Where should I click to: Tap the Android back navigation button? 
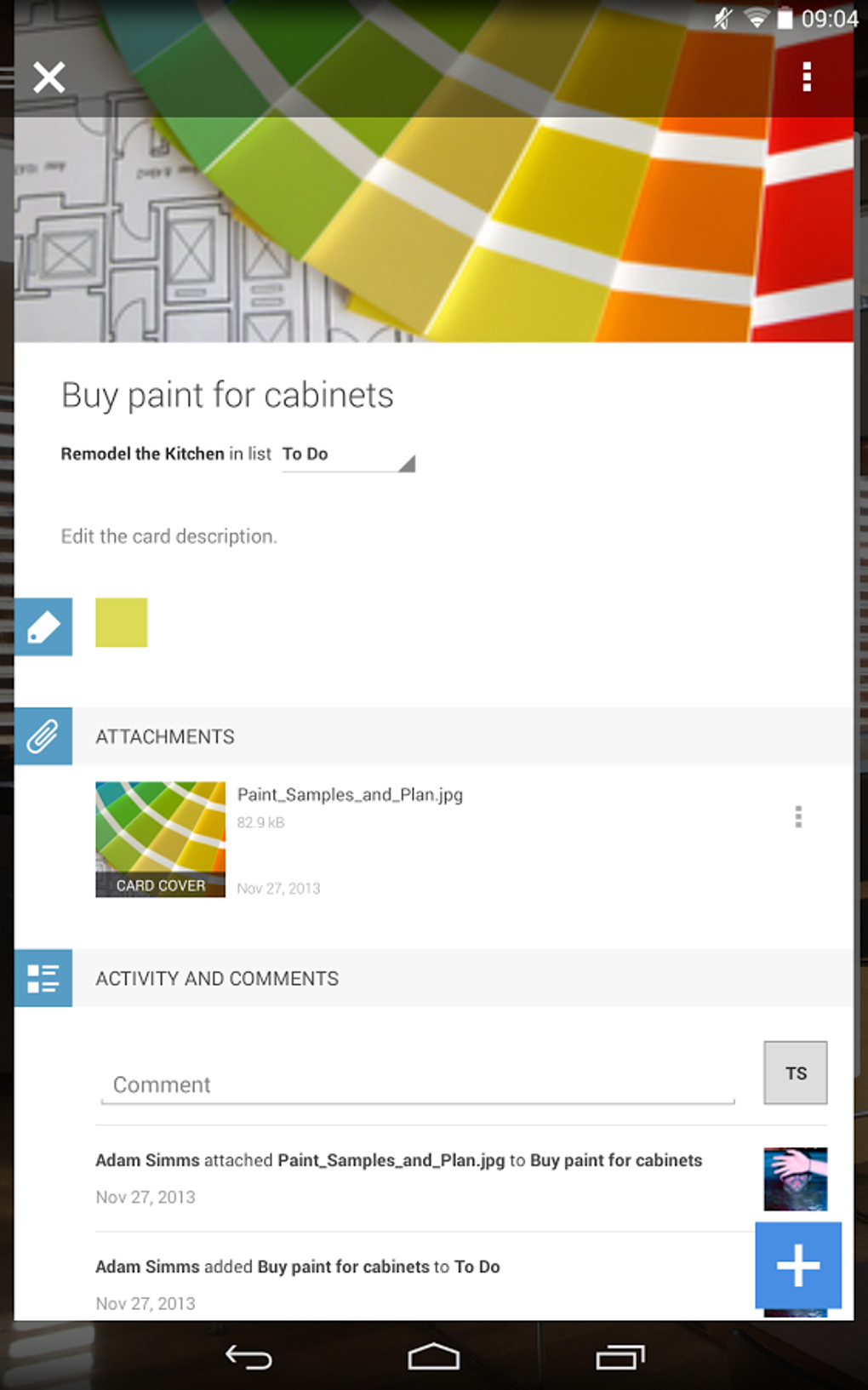pos(248,1357)
